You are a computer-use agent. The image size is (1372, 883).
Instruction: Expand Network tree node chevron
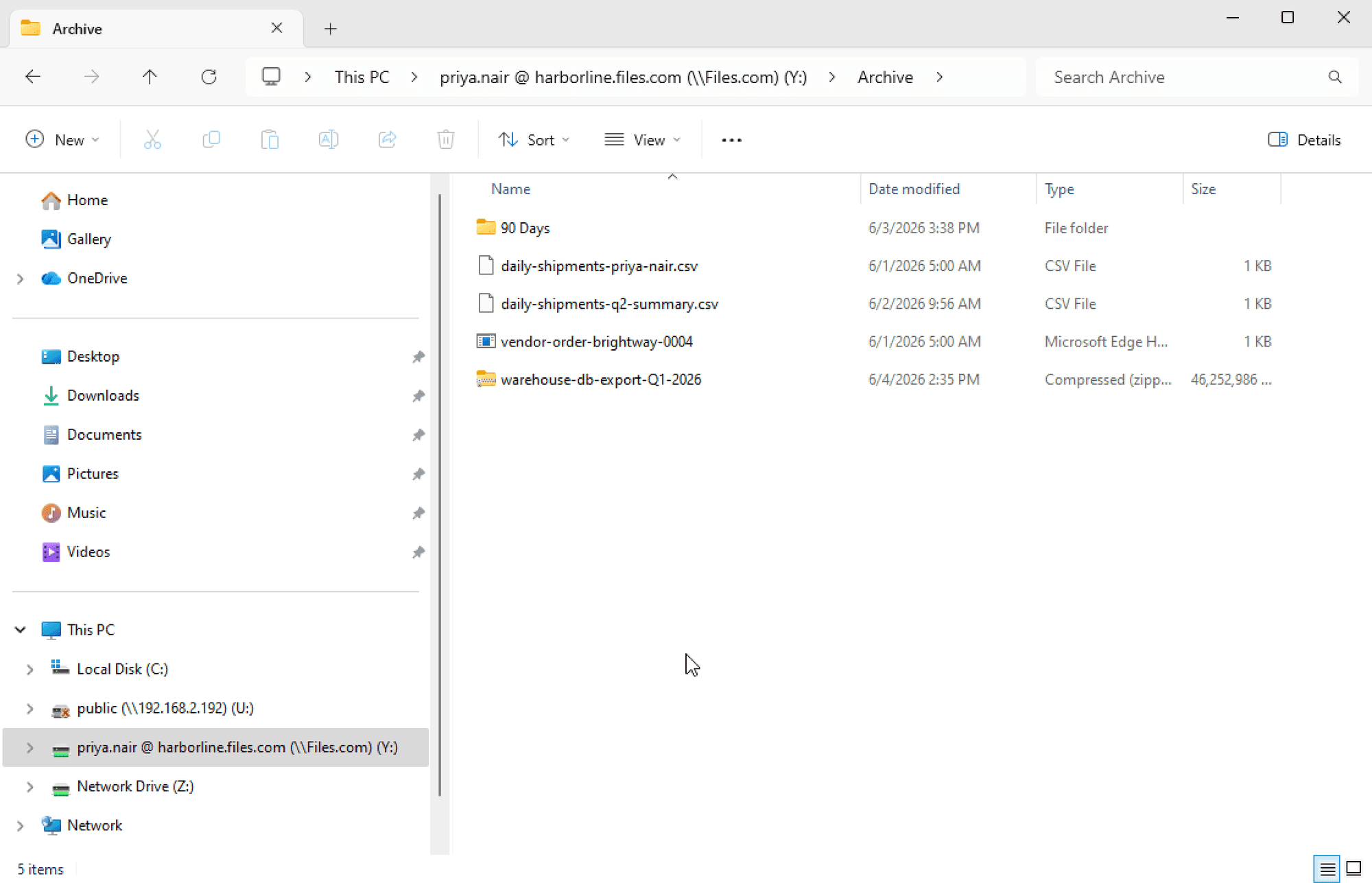(x=20, y=825)
